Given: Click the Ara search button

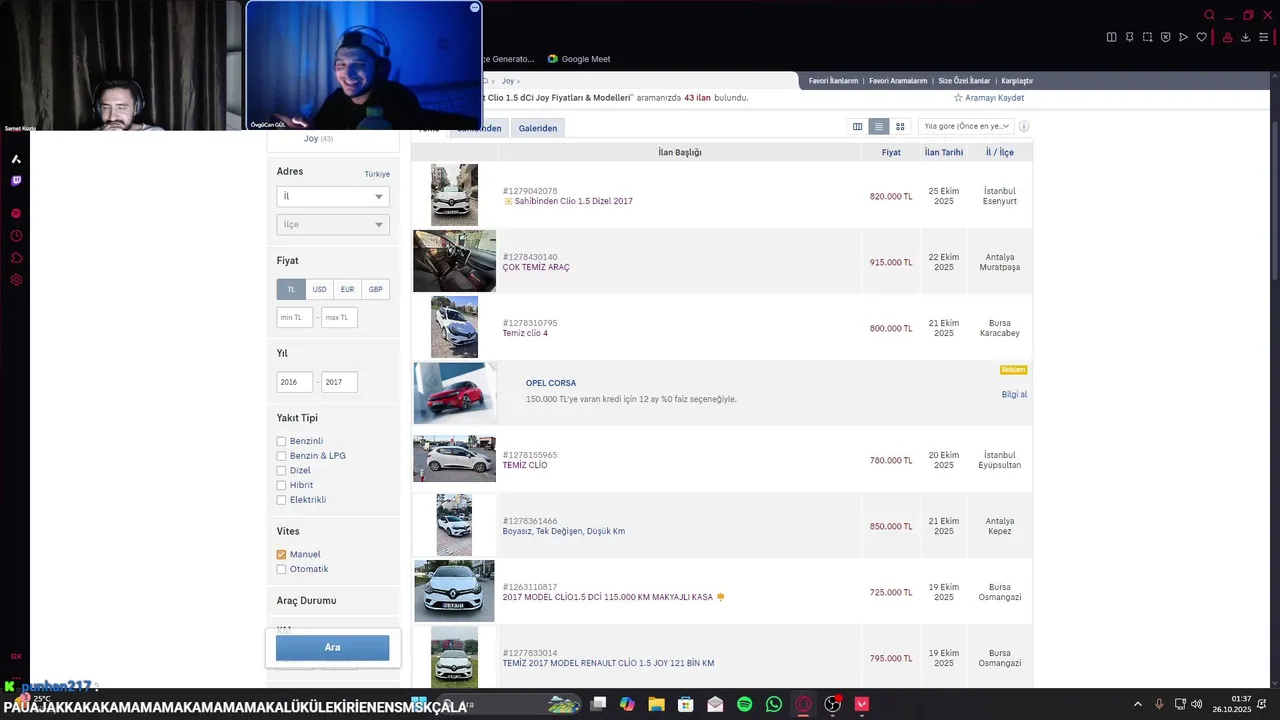Looking at the screenshot, I should (x=332, y=647).
